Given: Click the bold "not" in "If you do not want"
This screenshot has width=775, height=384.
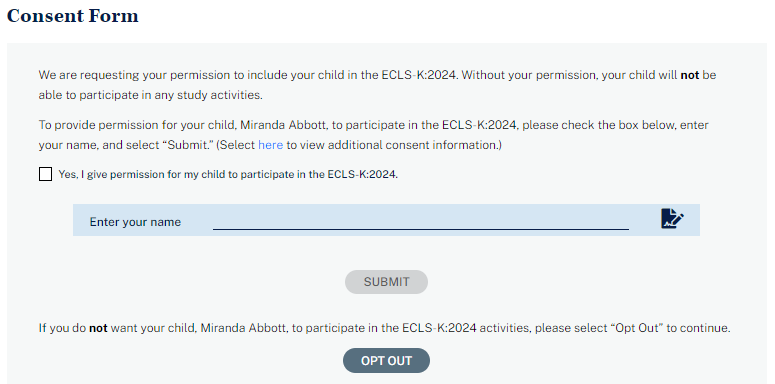Looking at the screenshot, I should [x=98, y=328].
